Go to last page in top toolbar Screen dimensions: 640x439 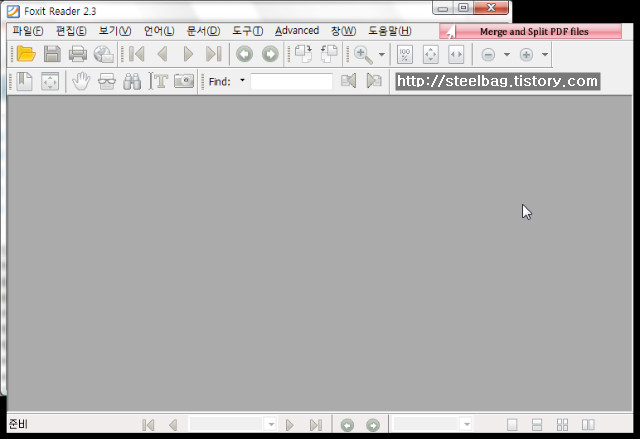213,54
